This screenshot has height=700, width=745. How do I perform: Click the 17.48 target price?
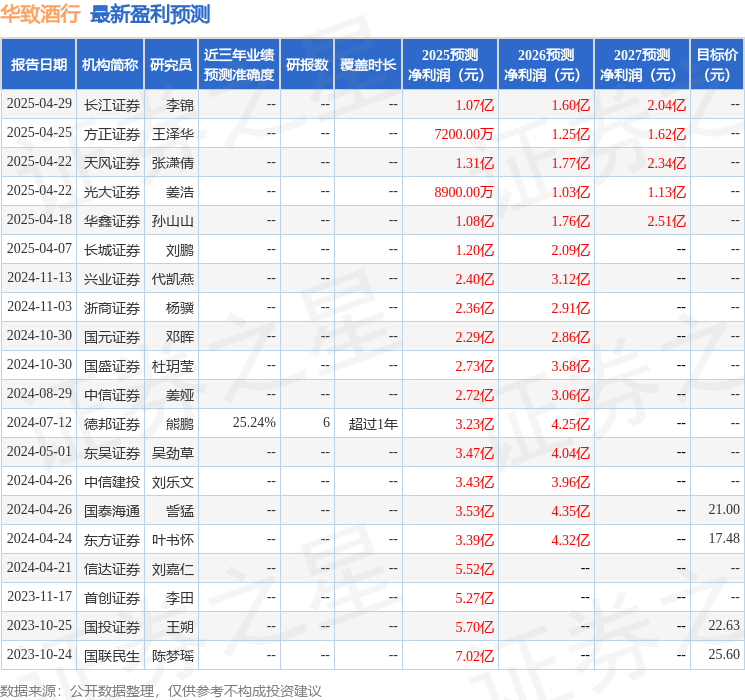tap(724, 538)
